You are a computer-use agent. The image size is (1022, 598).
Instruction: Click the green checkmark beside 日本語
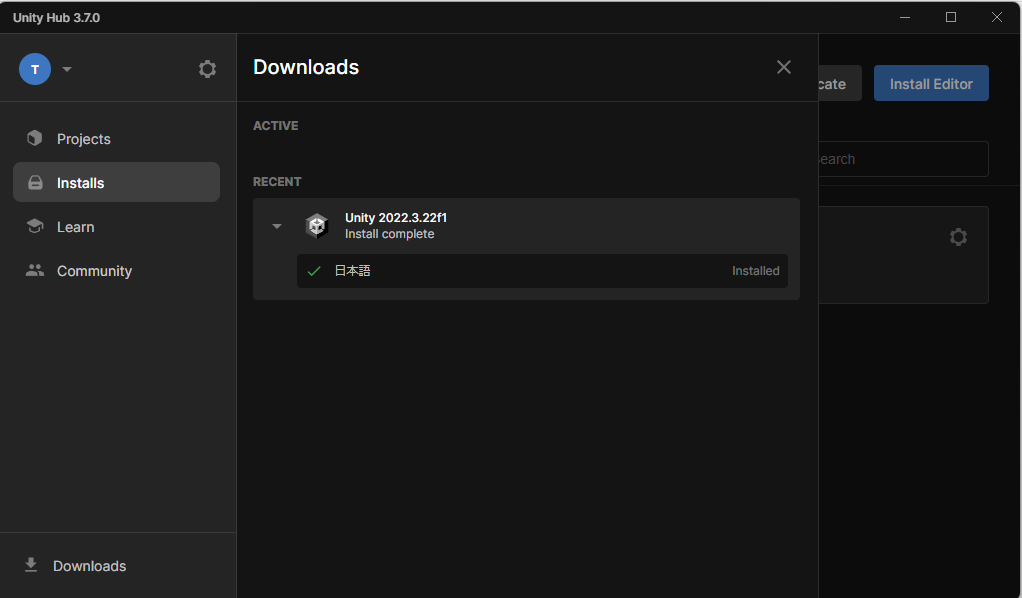coord(314,271)
